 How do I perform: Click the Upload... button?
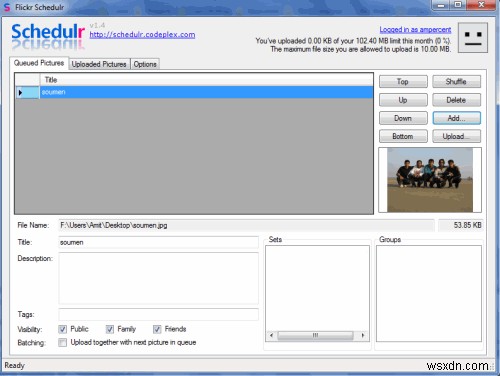(x=456, y=136)
